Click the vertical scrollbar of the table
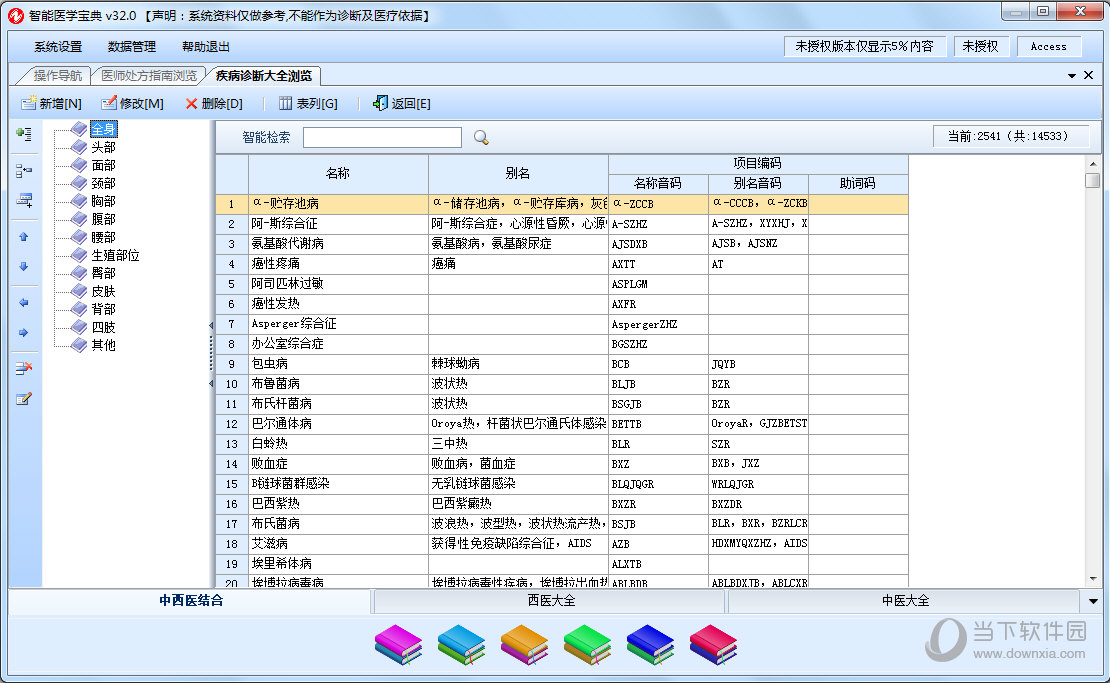Screen dimensions: 1110x683 click(x=1092, y=380)
